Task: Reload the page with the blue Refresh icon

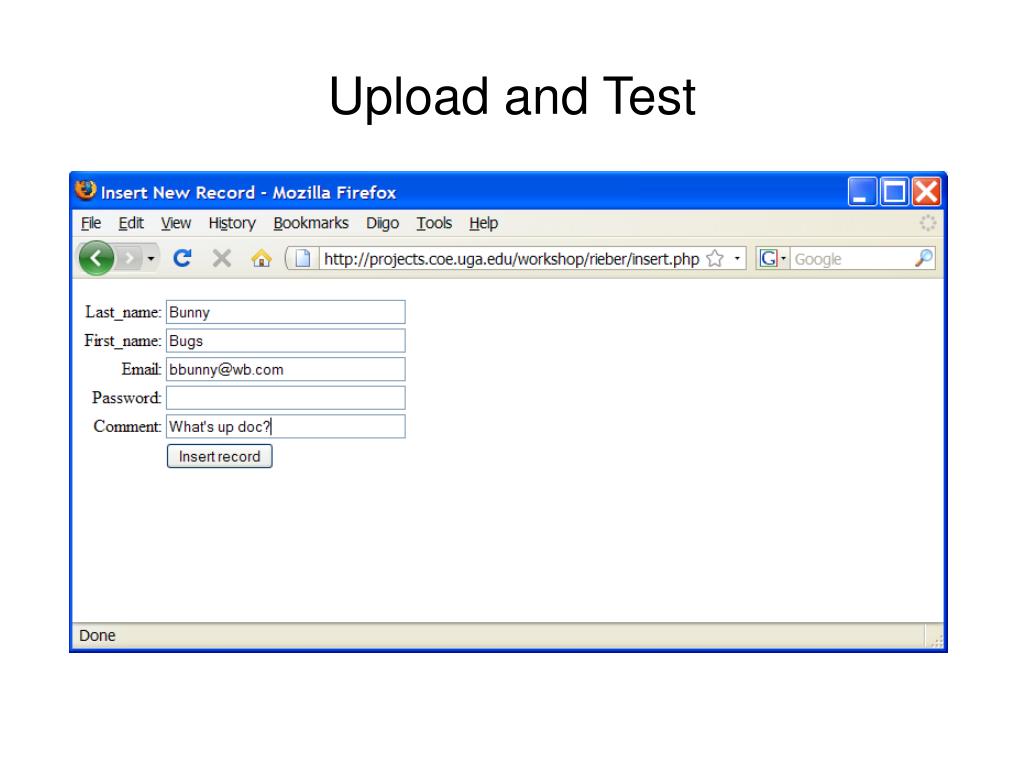Action: click(182, 259)
